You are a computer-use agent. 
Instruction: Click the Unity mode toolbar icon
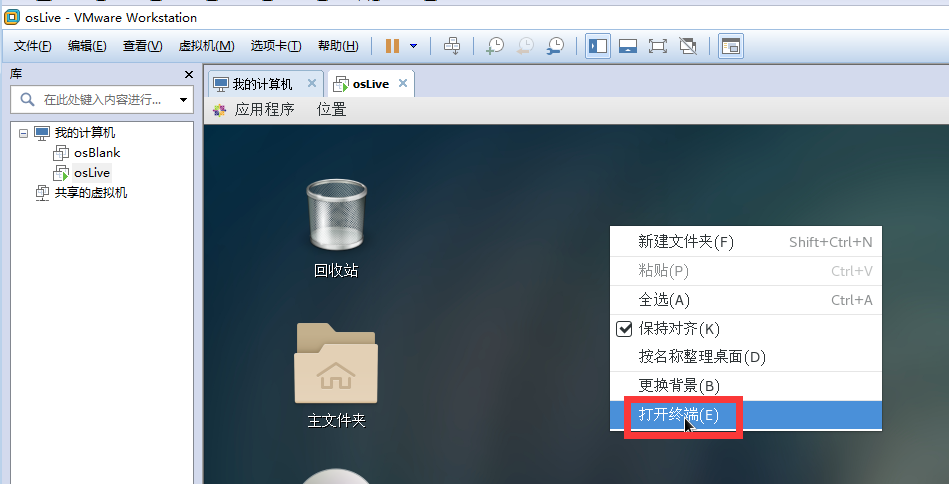(x=687, y=46)
